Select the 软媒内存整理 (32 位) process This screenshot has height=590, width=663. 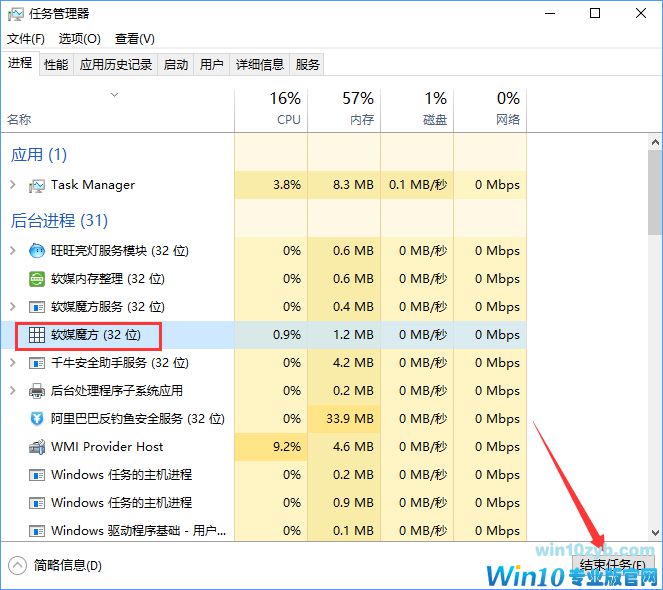click(264, 279)
